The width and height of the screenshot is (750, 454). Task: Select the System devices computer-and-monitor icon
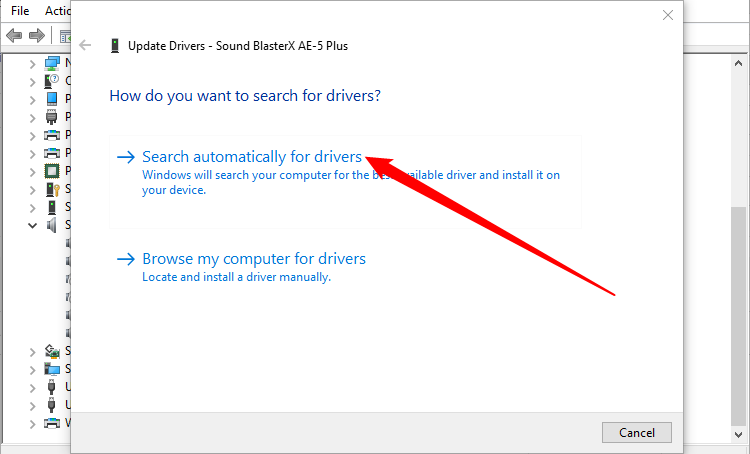(52, 369)
